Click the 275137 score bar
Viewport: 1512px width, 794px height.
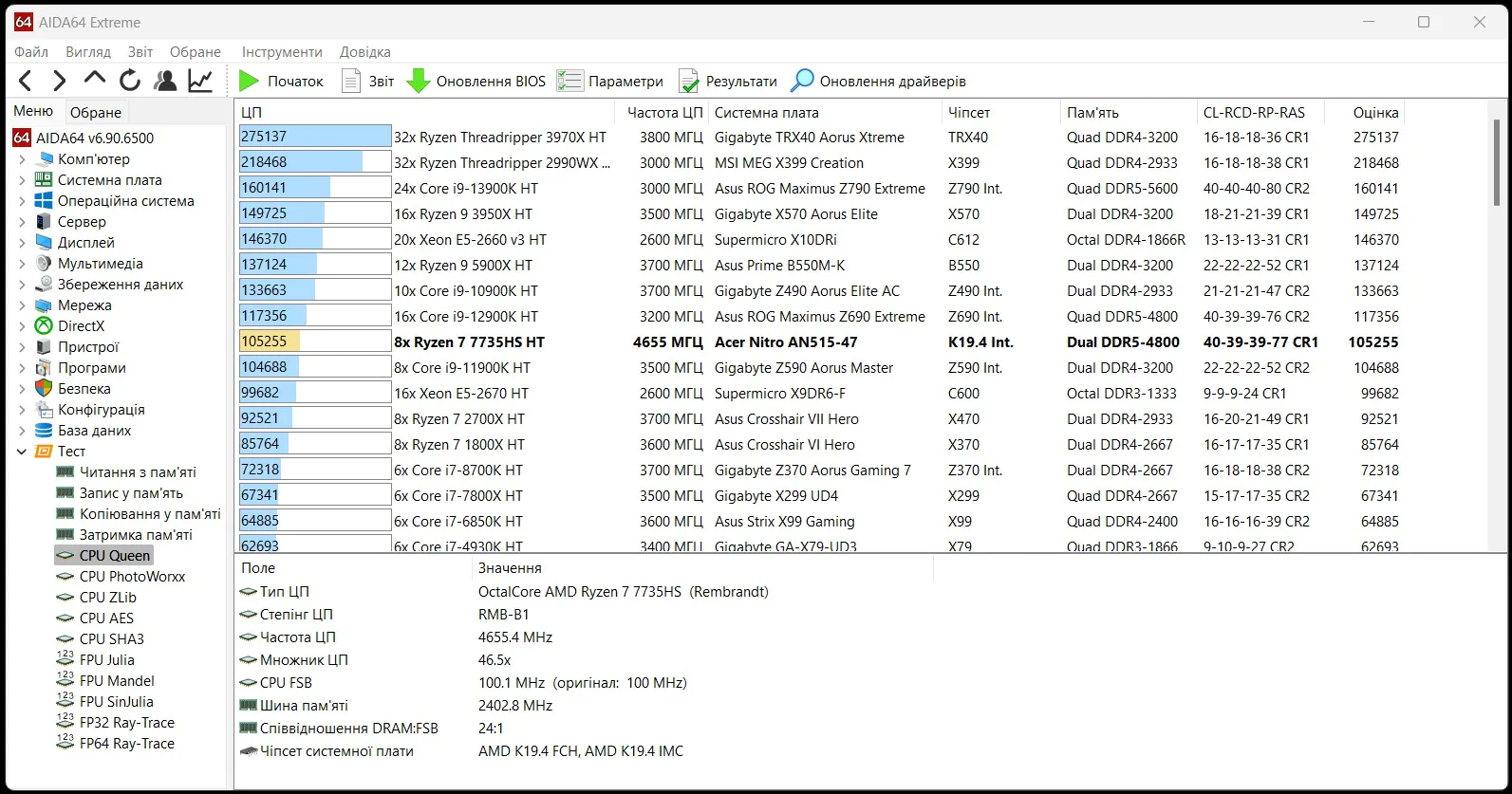(x=315, y=137)
